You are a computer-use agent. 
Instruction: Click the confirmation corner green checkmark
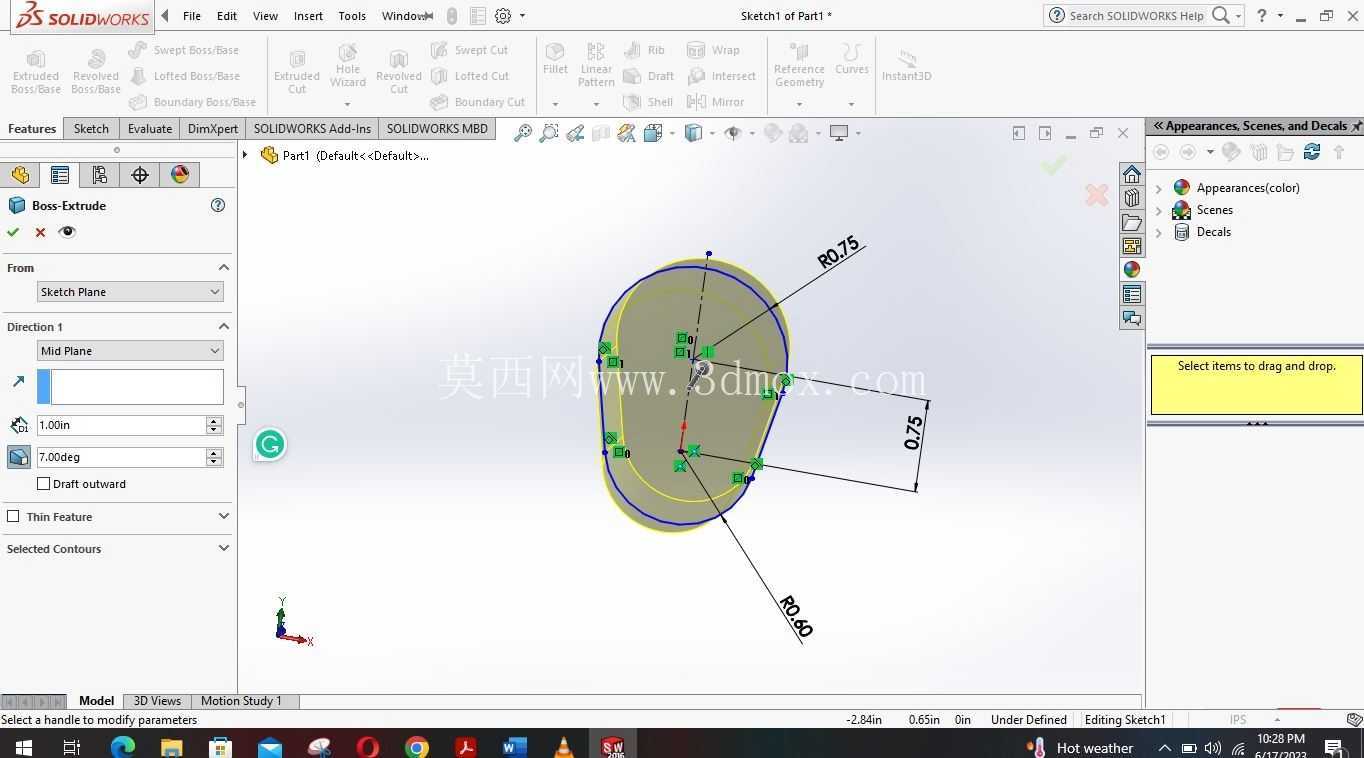point(1054,165)
